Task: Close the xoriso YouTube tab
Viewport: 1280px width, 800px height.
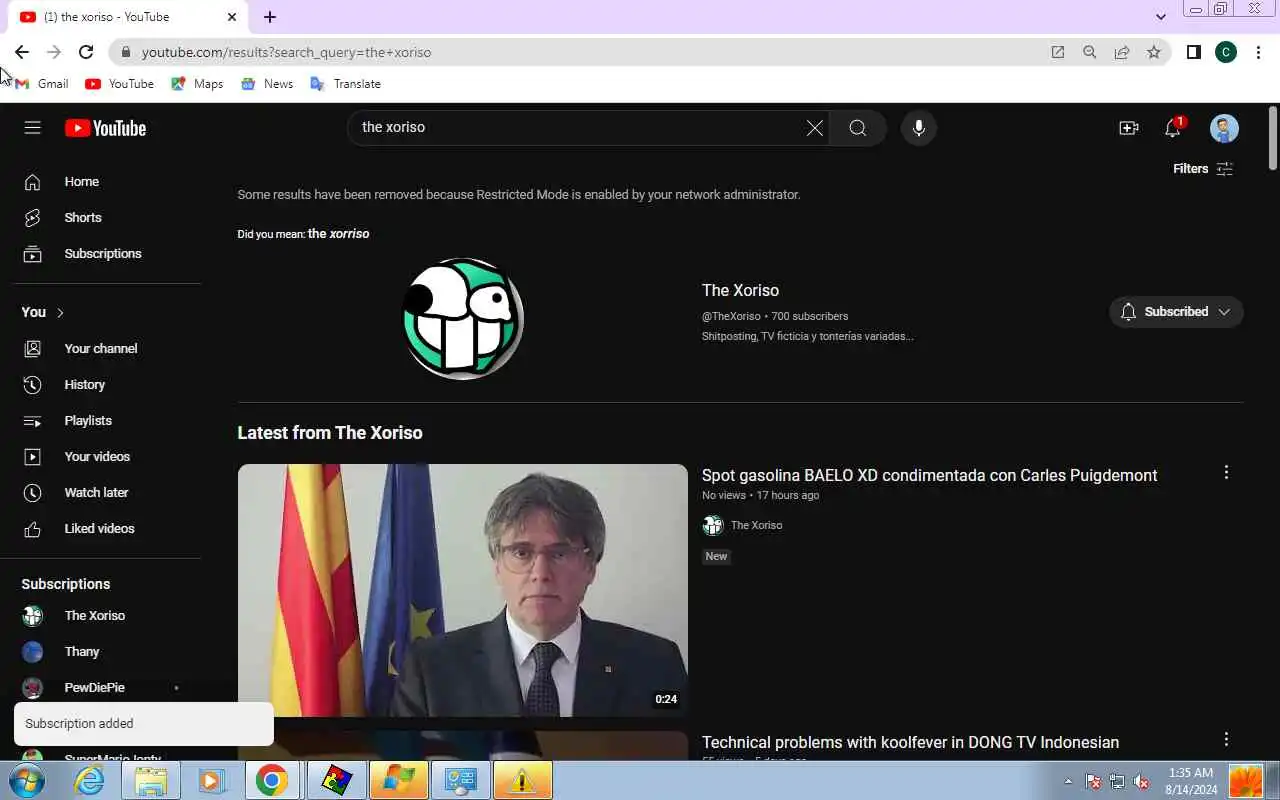Action: tap(232, 17)
